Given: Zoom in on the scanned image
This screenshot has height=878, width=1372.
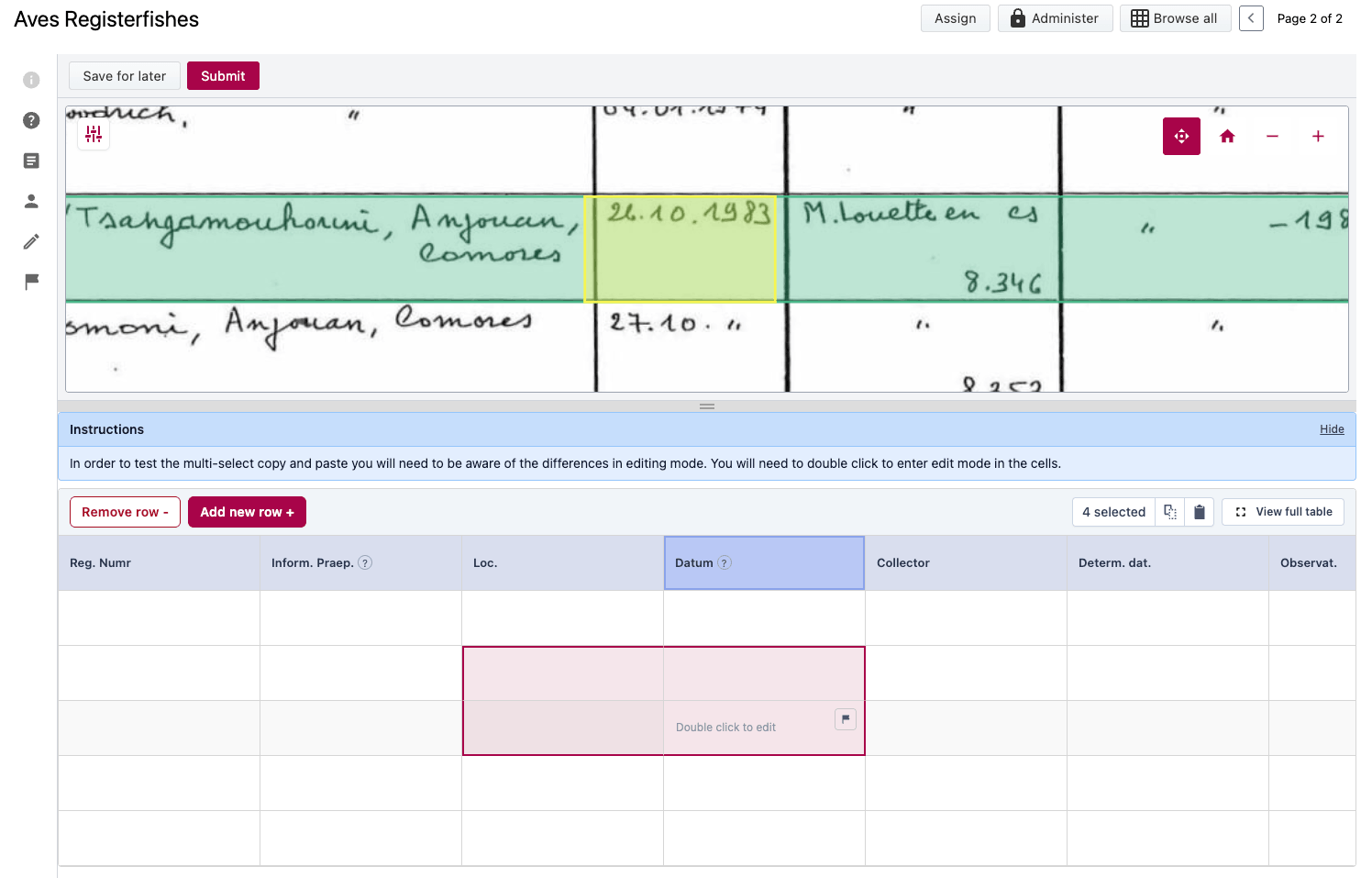Looking at the screenshot, I should tap(1318, 136).
